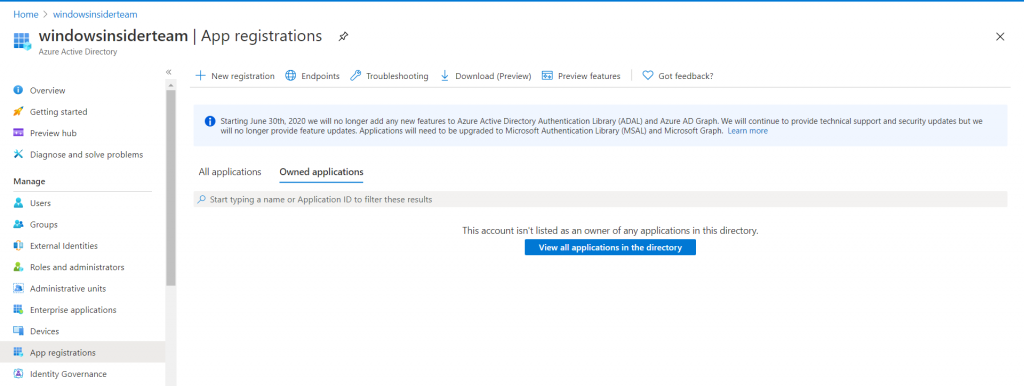Click the Azure Active Directory logo icon

click(x=23, y=40)
